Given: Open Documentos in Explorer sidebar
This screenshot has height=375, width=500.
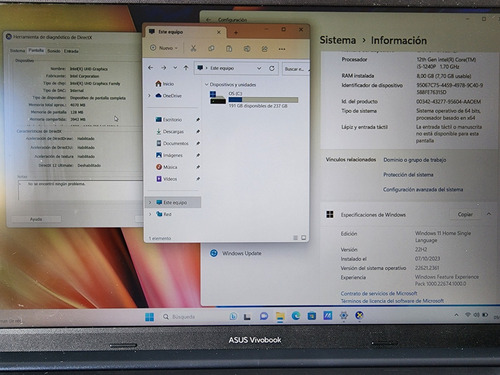Looking at the screenshot, I should [172, 143].
